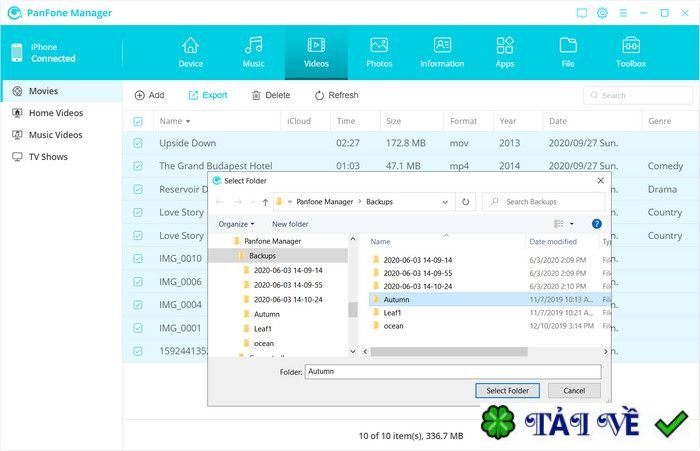Toggle the select-all checkbox in header
700x451 pixels.
138,121
